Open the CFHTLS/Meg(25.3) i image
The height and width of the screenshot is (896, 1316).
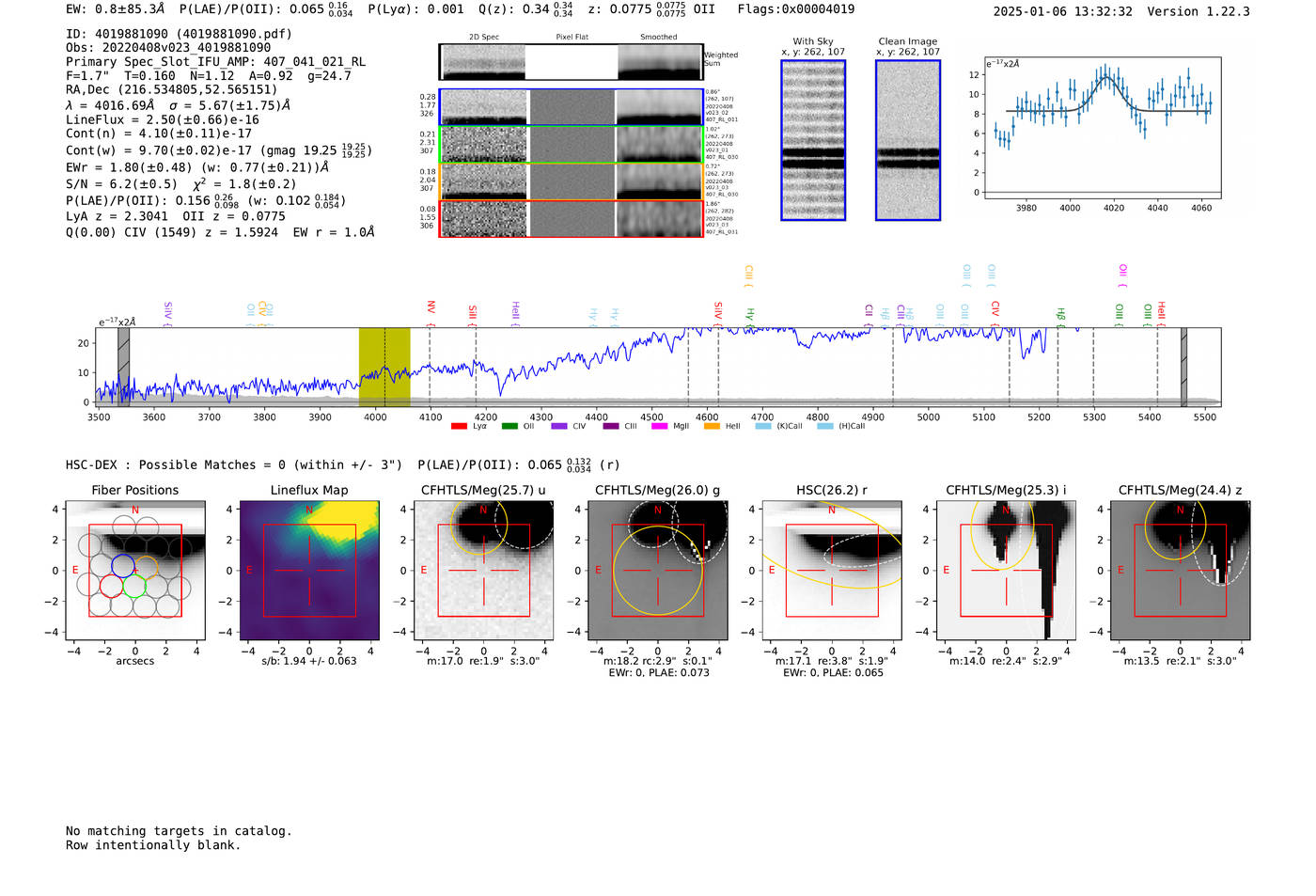[x=1006, y=571]
